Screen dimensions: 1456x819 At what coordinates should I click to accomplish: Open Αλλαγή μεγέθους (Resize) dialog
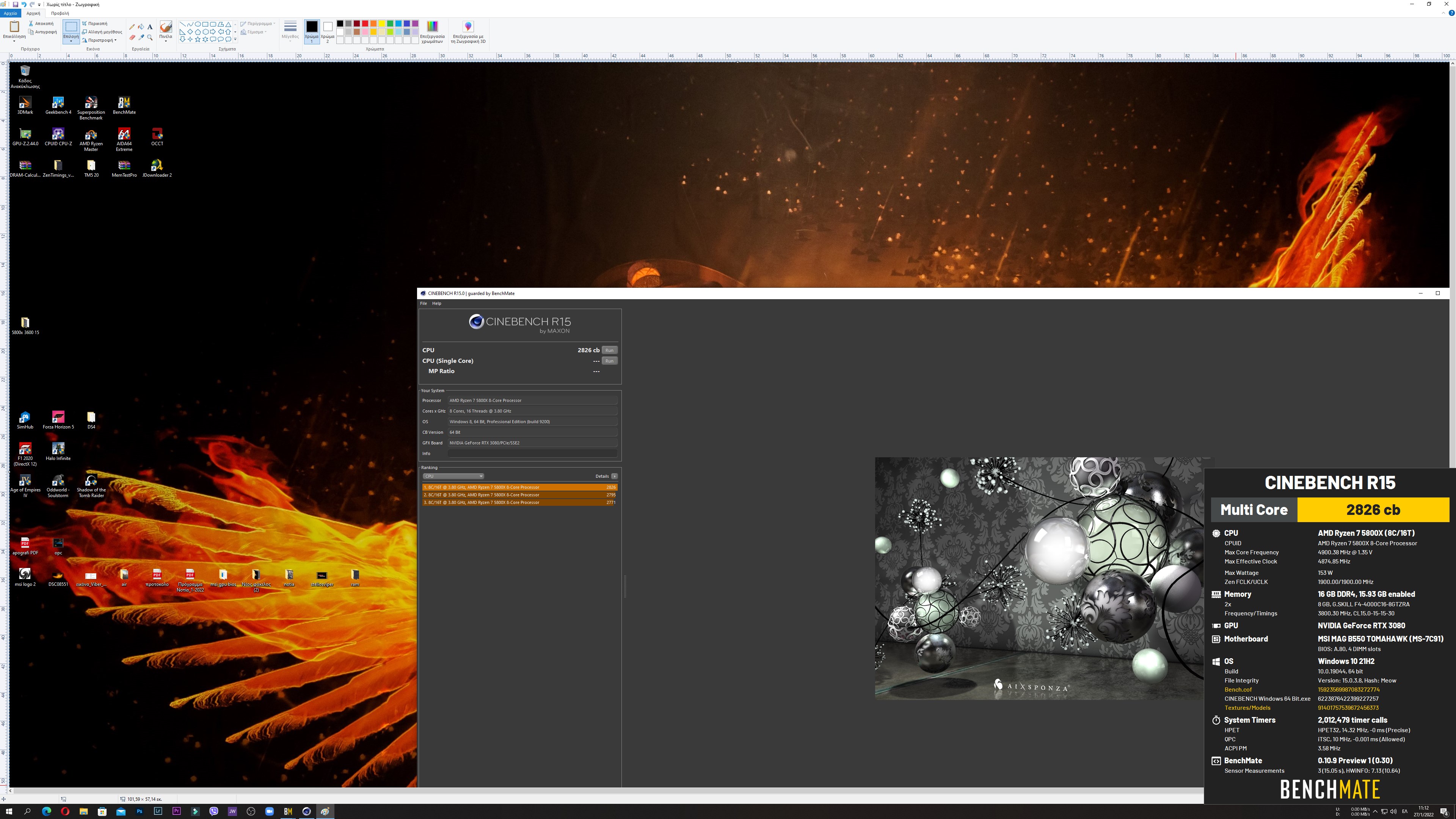click(x=102, y=31)
